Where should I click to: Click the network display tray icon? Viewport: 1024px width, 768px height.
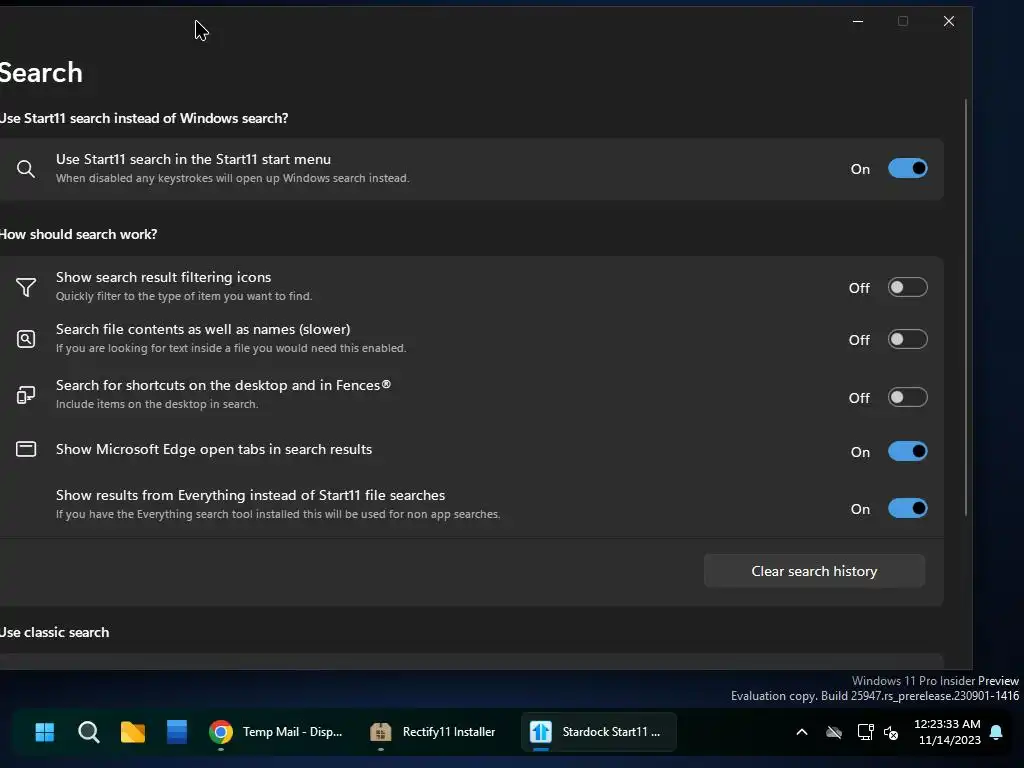[x=865, y=732]
